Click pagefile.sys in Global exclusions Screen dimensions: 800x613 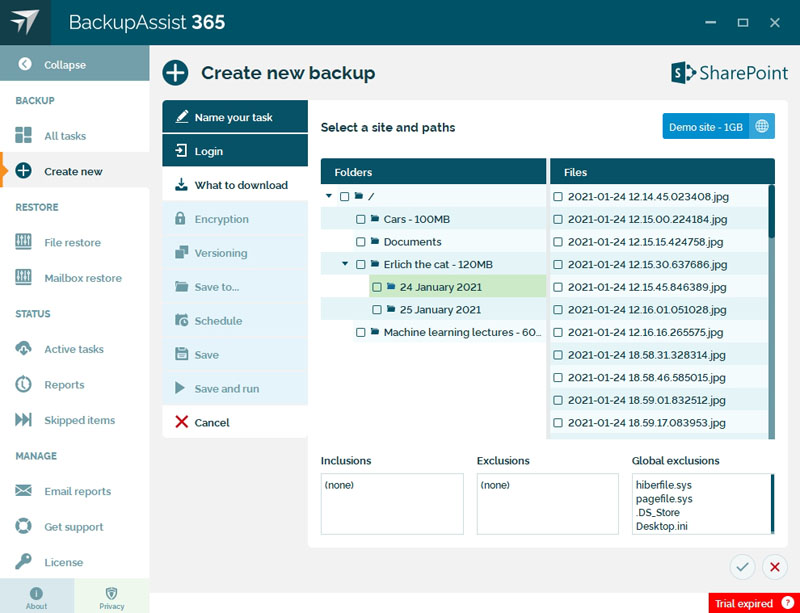[x=664, y=499]
